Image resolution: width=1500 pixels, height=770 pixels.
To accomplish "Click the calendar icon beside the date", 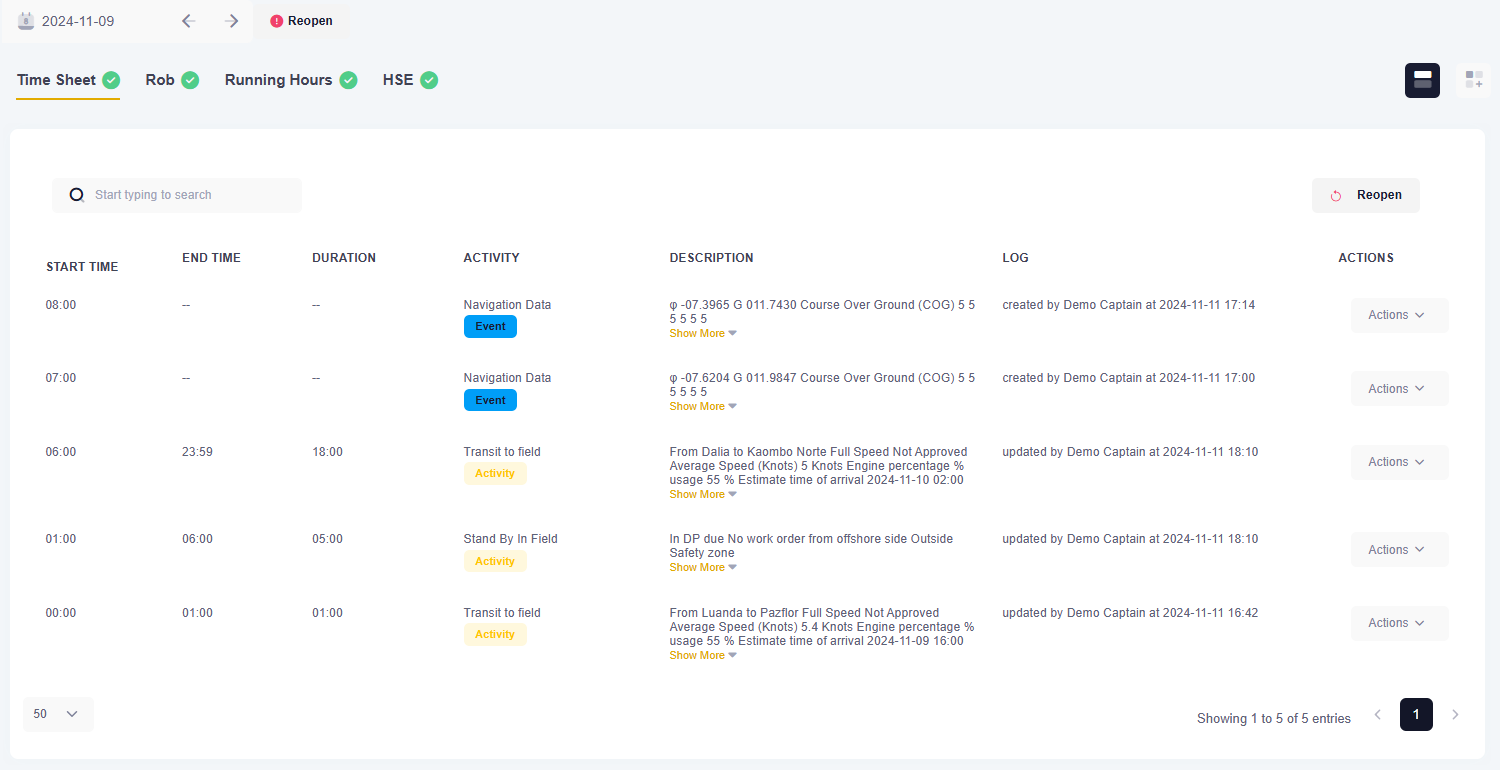I will coord(27,21).
